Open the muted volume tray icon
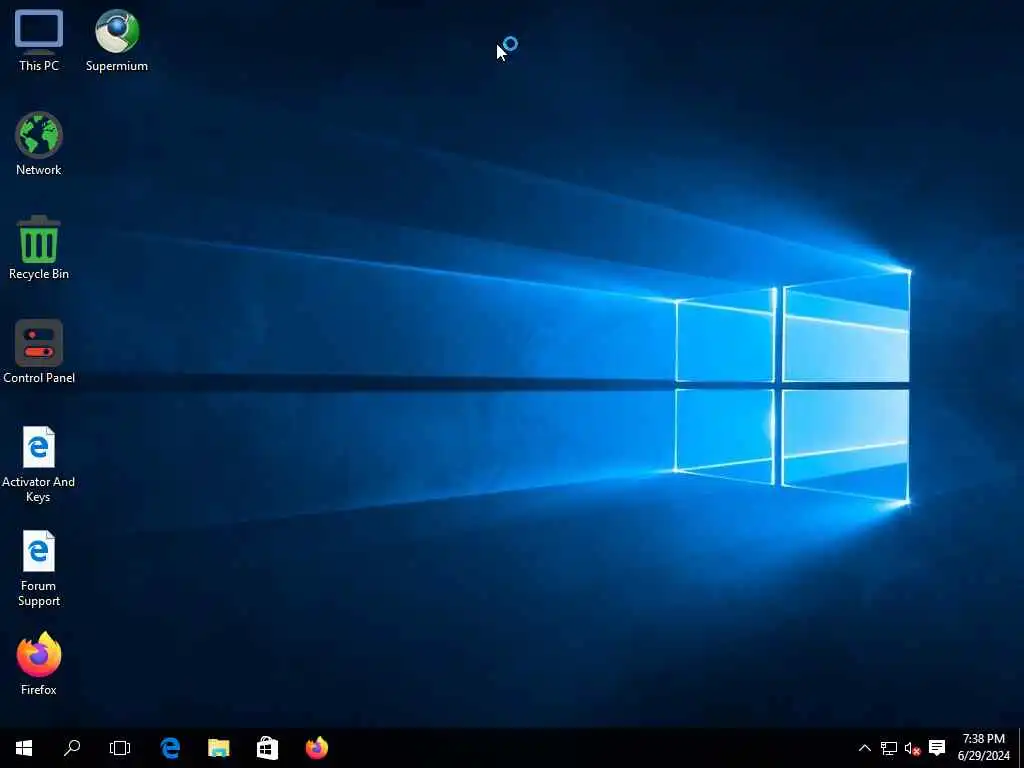 (x=912, y=748)
